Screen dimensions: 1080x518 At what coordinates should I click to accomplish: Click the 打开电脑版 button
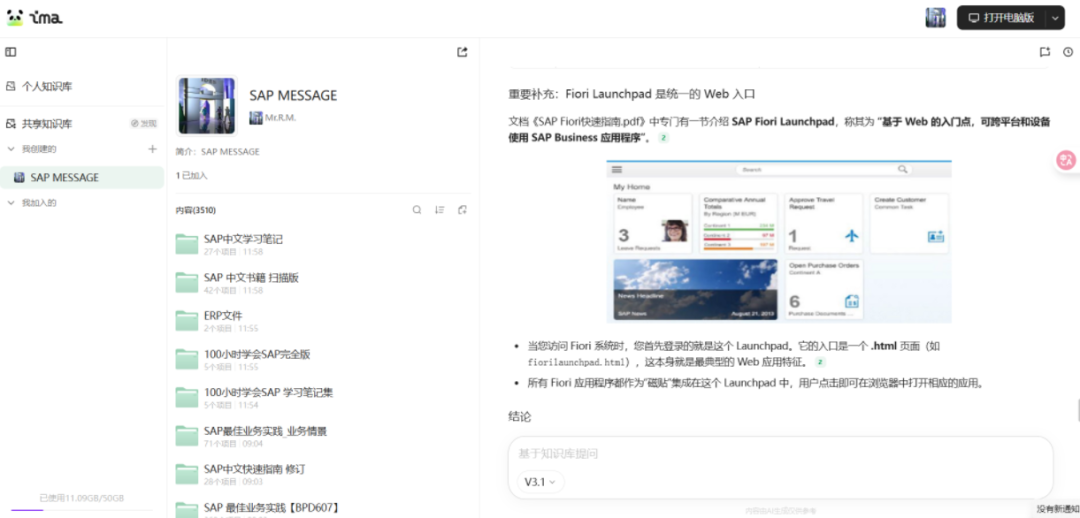coord(1001,18)
